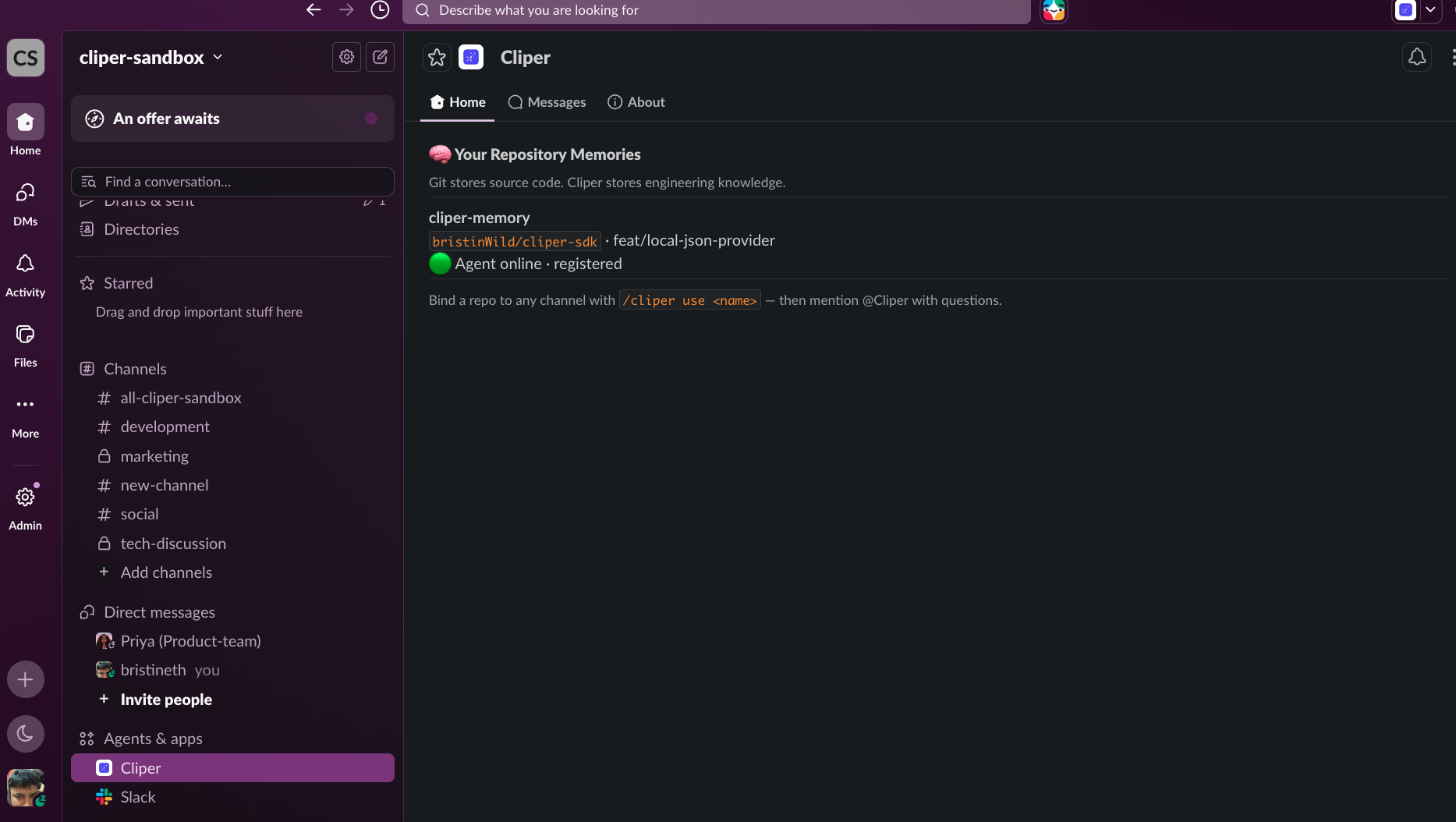1456x822 pixels.
Task: Open the More menu in the rail
Action: click(26, 416)
